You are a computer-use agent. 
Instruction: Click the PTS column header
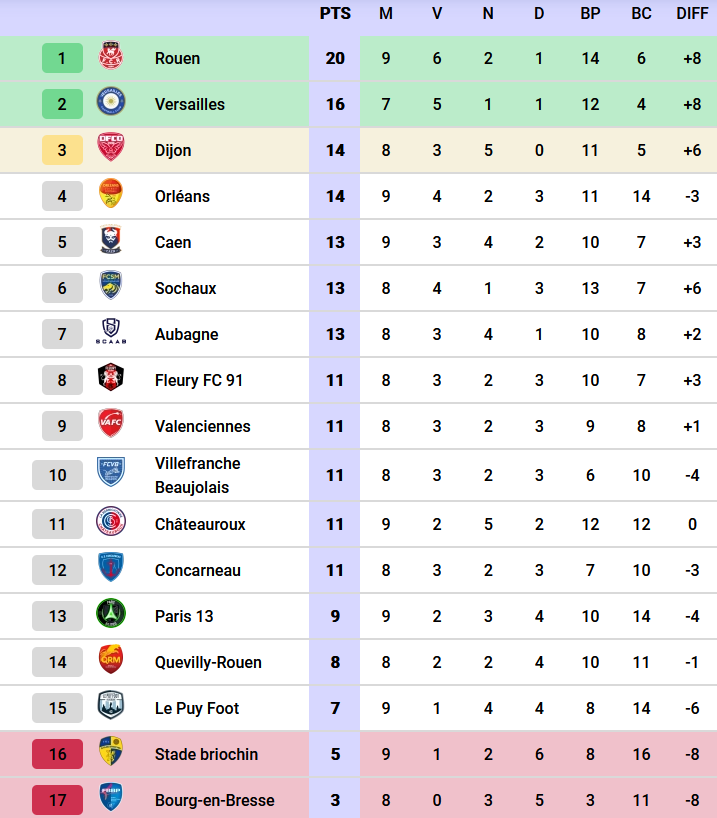click(335, 14)
